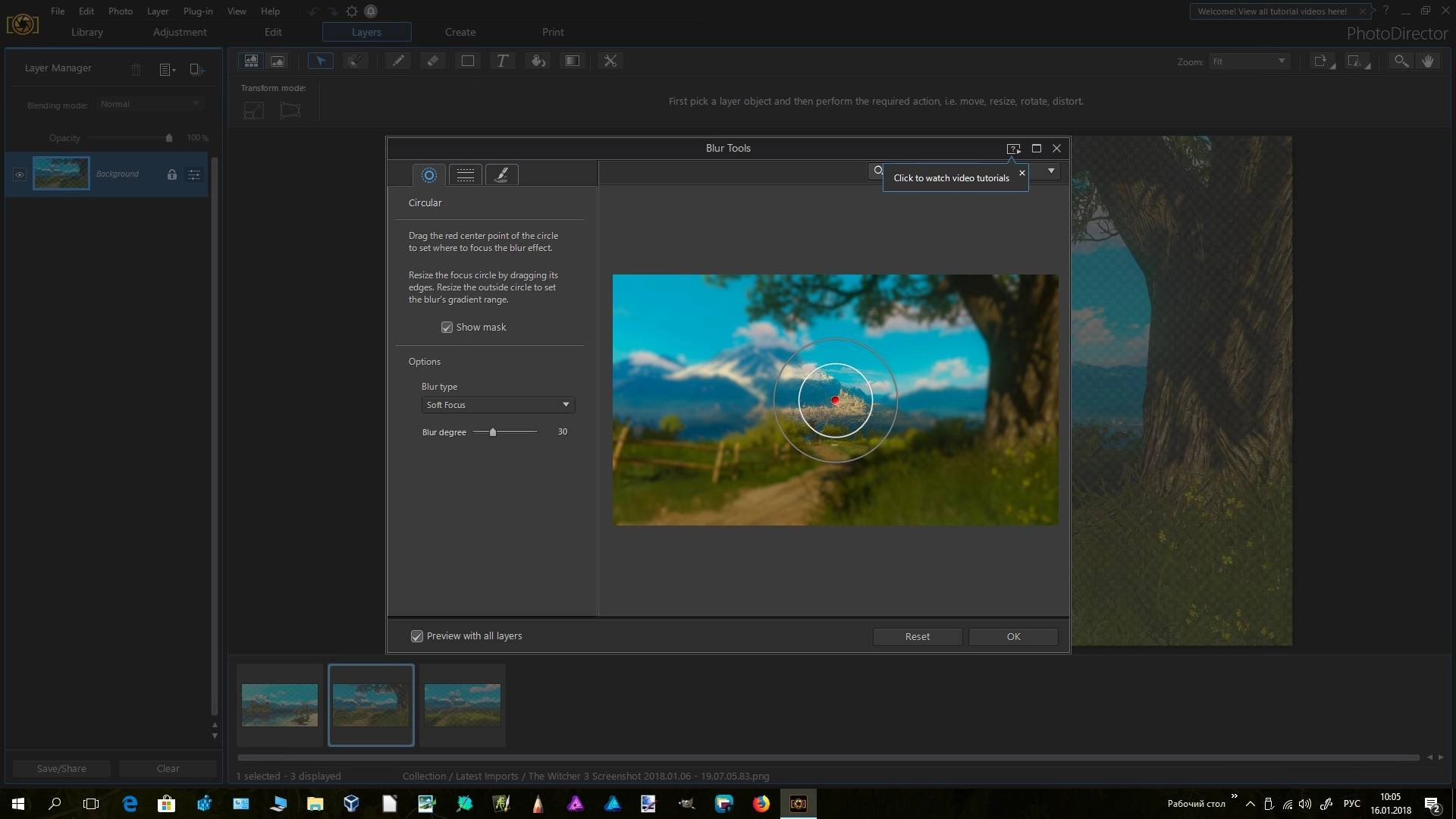1456x819 pixels.
Task: Select the Gradient tool
Action: [x=573, y=61]
